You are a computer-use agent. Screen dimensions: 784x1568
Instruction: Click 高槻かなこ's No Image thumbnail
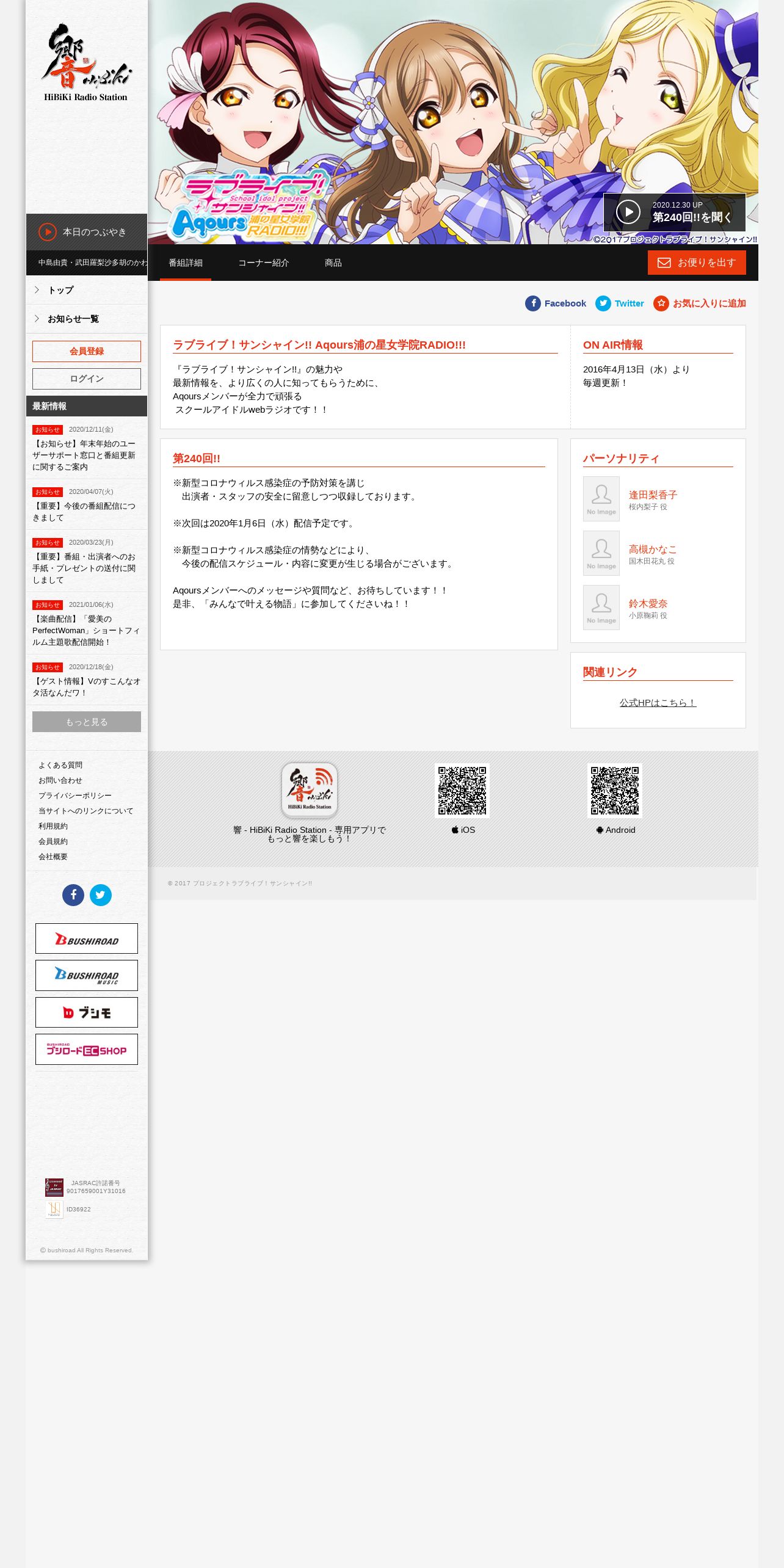601,553
